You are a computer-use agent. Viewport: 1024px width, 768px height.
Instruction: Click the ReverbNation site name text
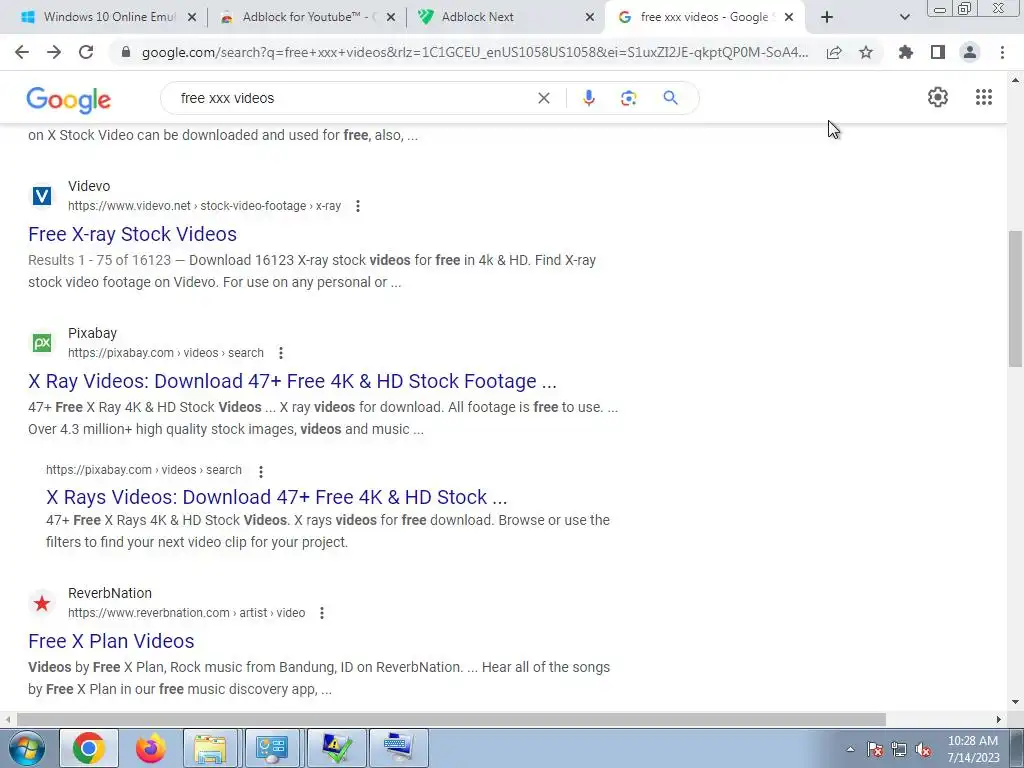point(110,593)
